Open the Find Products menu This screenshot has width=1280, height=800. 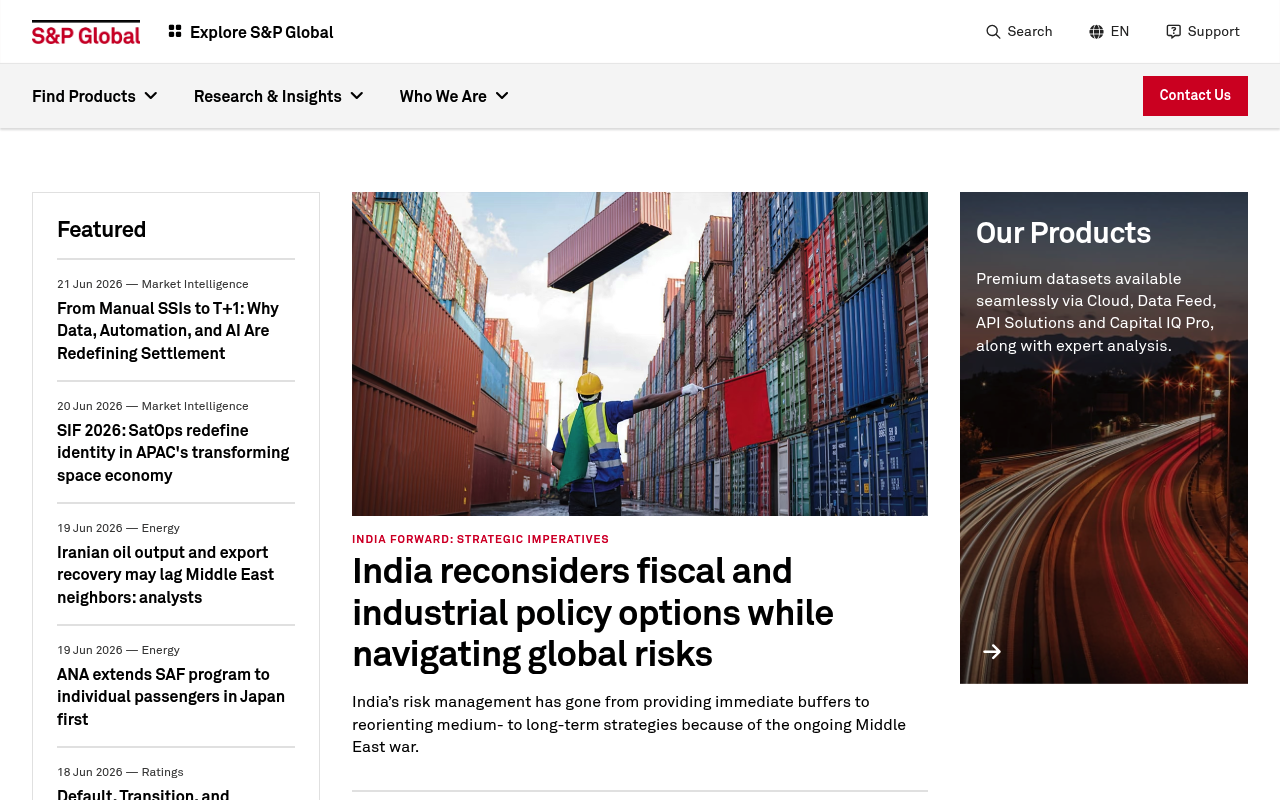point(95,96)
